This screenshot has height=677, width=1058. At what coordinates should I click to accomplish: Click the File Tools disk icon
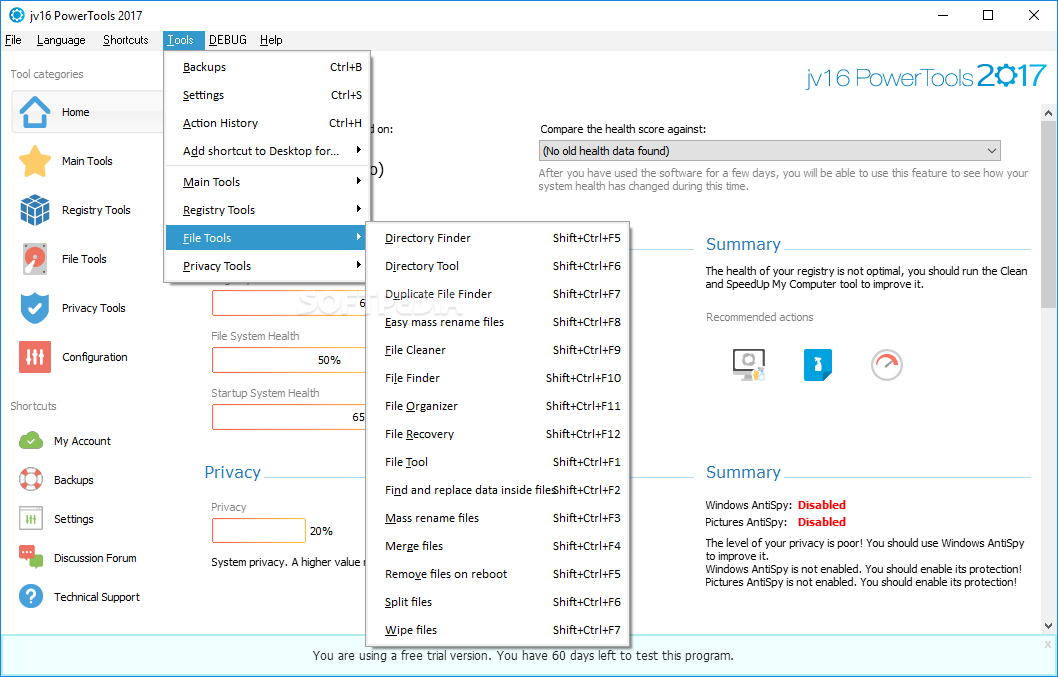[34, 259]
